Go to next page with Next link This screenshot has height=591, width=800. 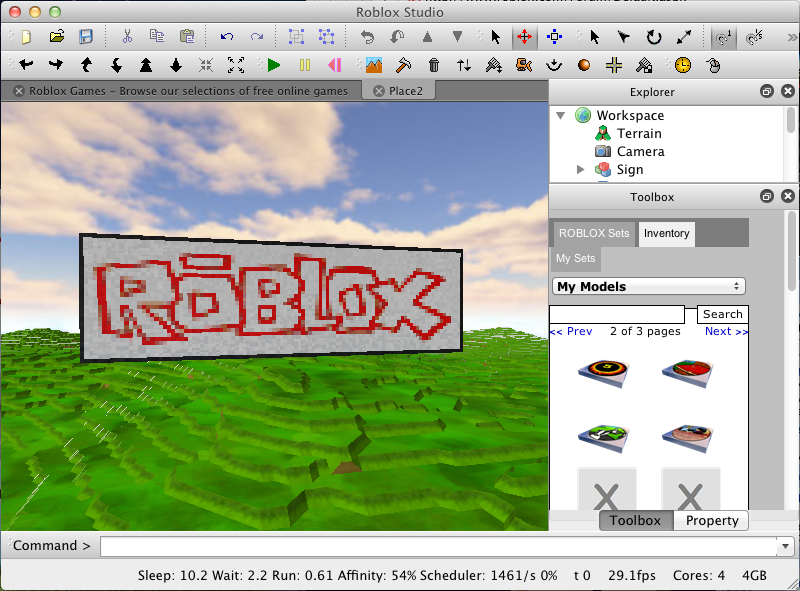coord(727,332)
